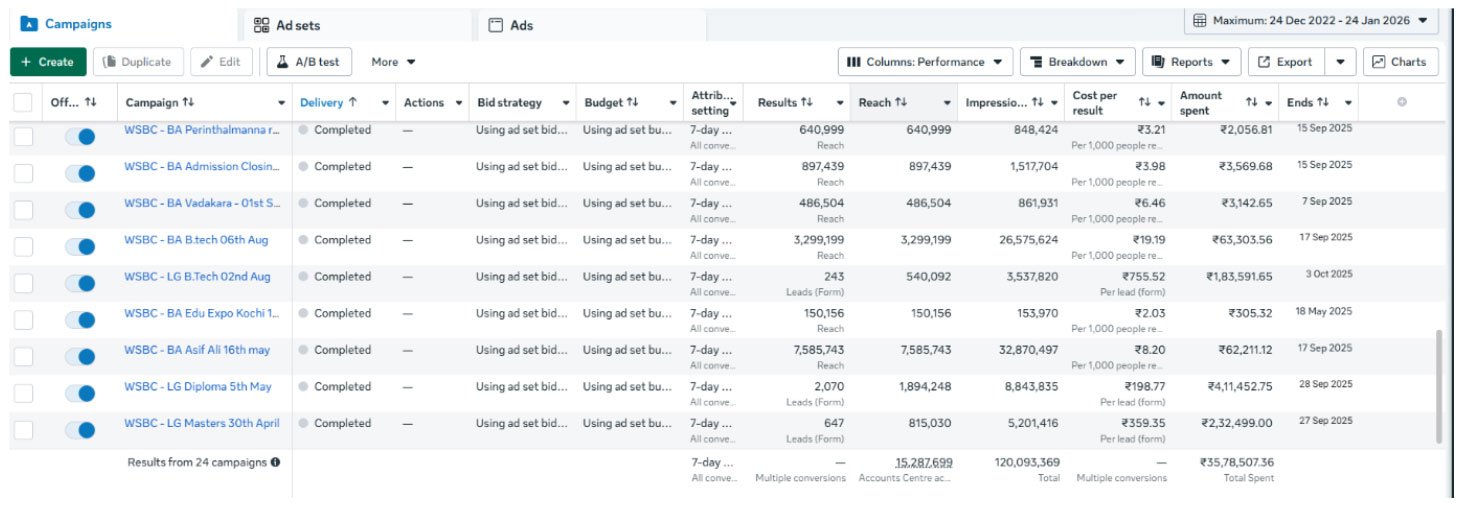Sort by Amount spent arrows icon
Viewport: 1459px width, 505px height.
click(1251, 102)
